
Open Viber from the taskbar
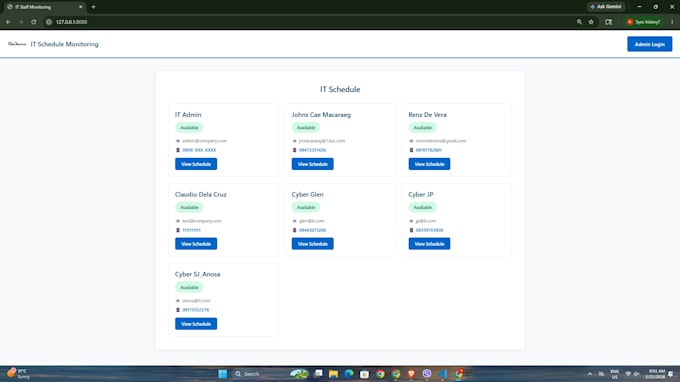click(x=427, y=374)
